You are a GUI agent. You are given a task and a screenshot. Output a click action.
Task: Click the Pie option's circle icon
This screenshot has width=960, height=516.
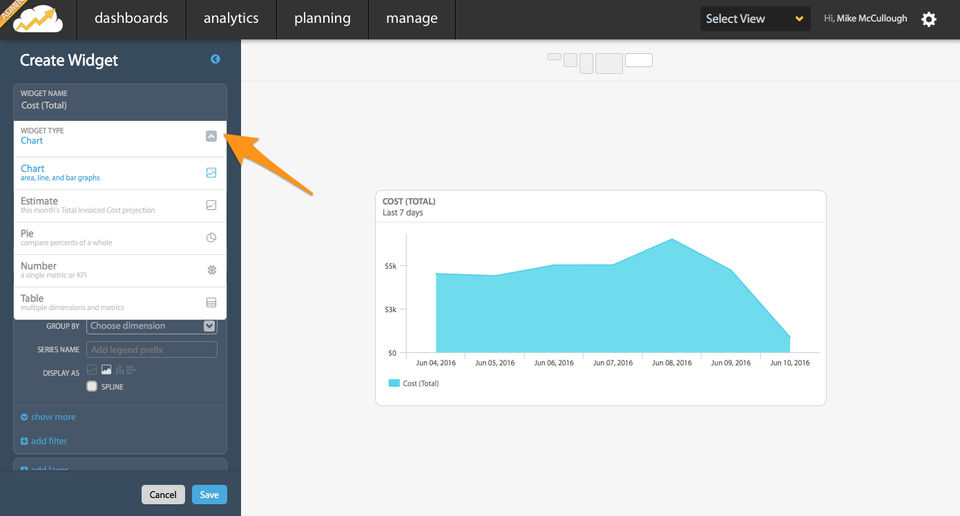coord(211,237)
